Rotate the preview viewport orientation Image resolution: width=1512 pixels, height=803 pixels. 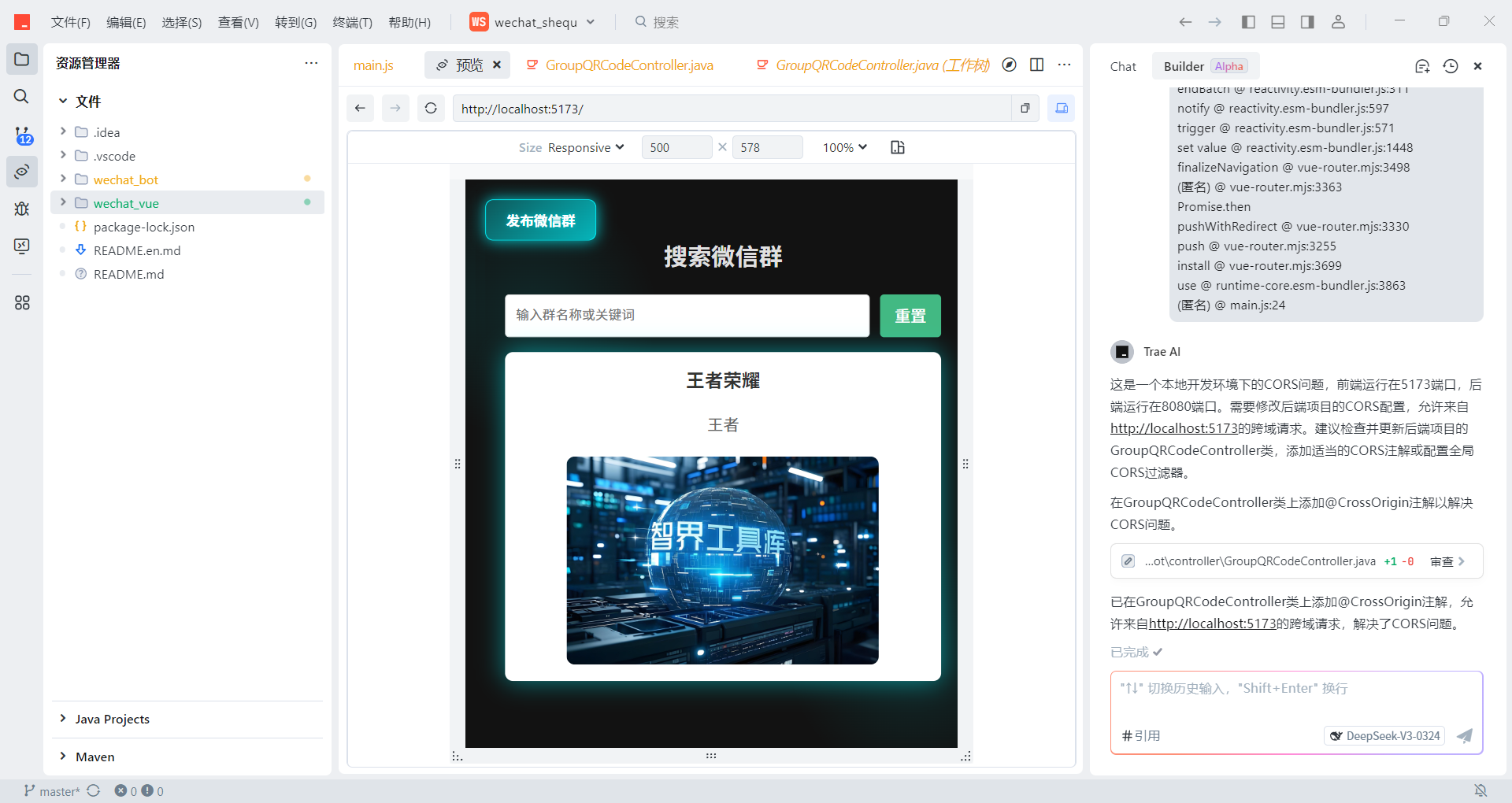(x=898, y=147)
